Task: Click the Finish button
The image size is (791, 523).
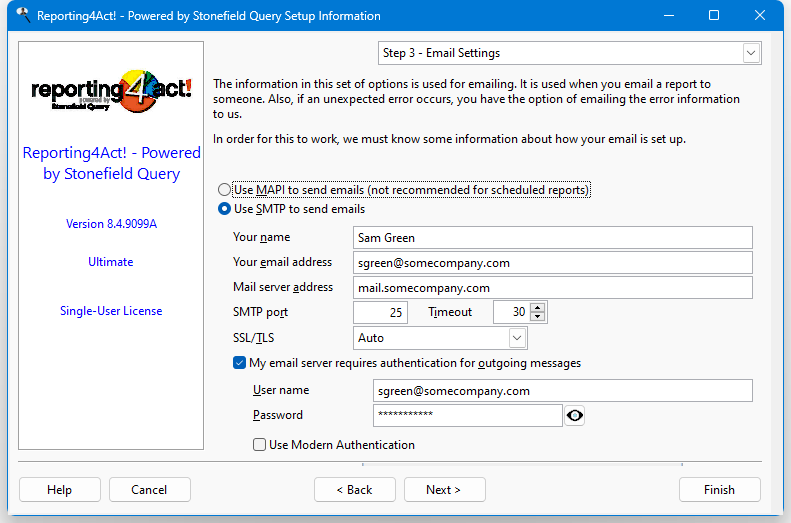Action: tap(719, 490)
